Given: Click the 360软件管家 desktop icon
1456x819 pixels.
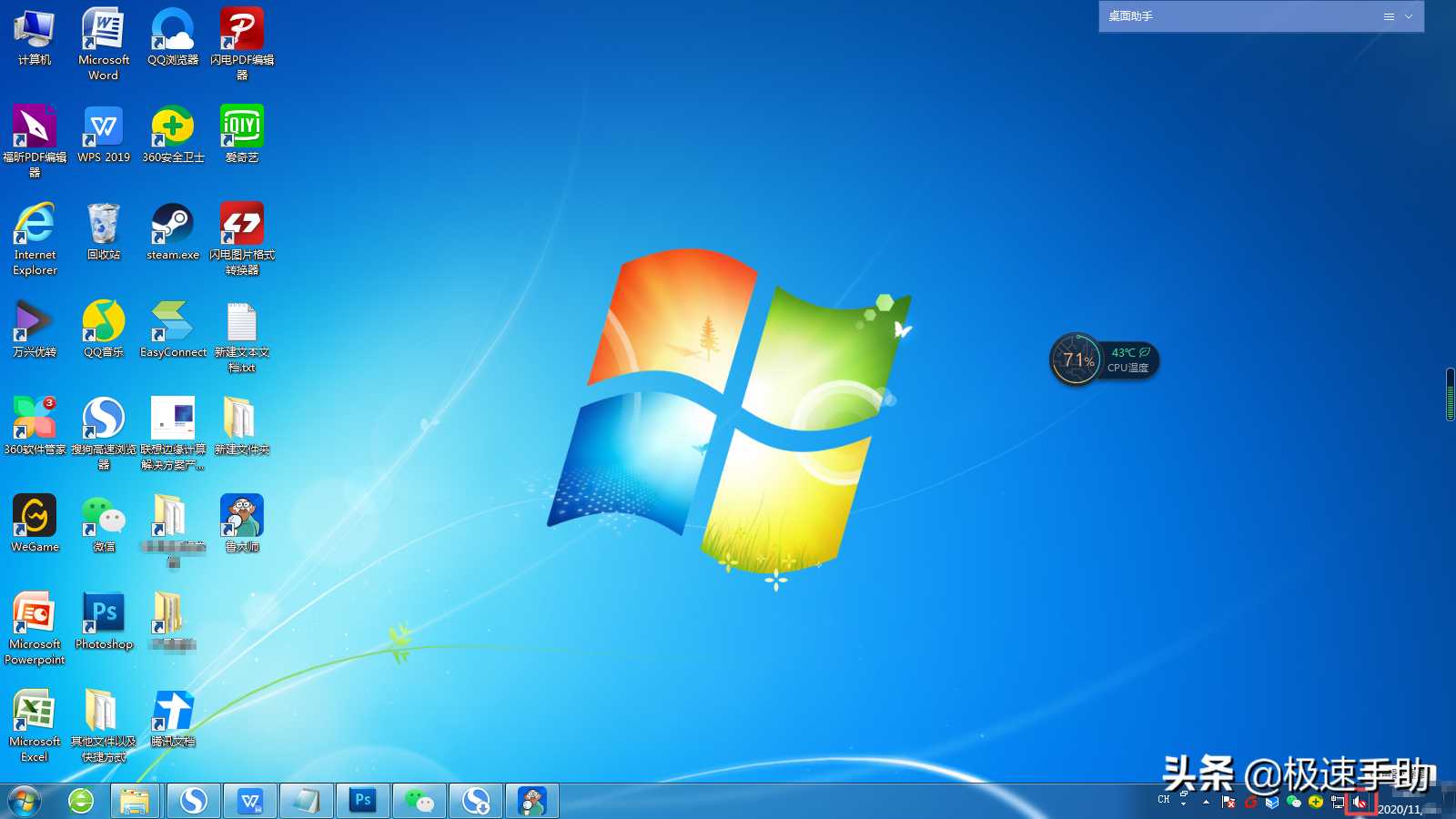Looking at the screenshot, I should pyautogui.click(x=35, y=427).
